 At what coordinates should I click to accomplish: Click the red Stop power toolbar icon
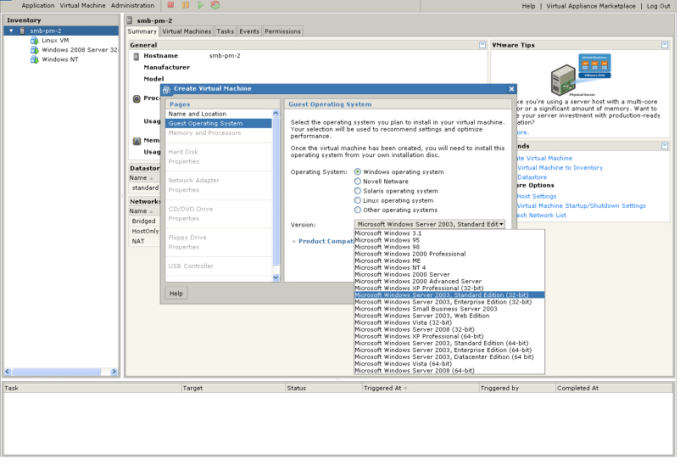(171, 5)
